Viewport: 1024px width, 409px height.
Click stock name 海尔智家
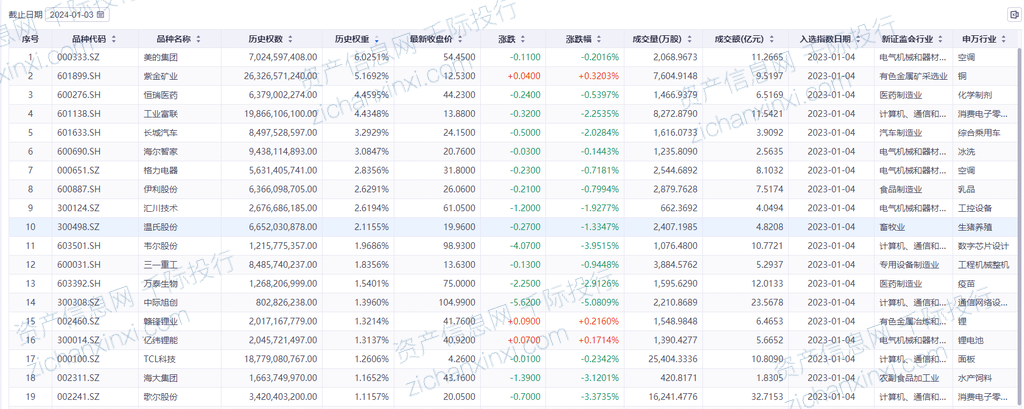161,152
